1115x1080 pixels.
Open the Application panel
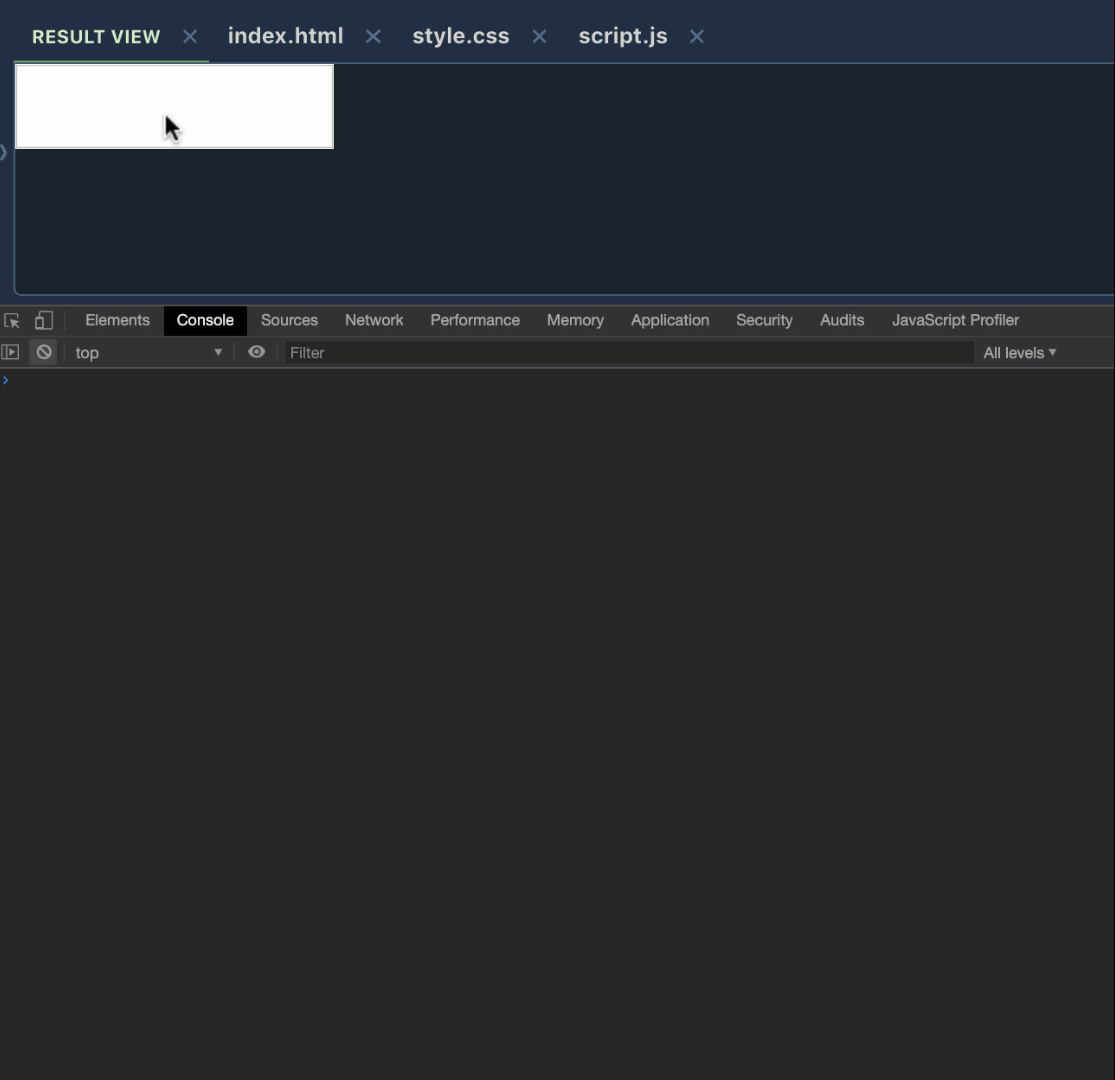pyautogui.click(x=670, y=321)
